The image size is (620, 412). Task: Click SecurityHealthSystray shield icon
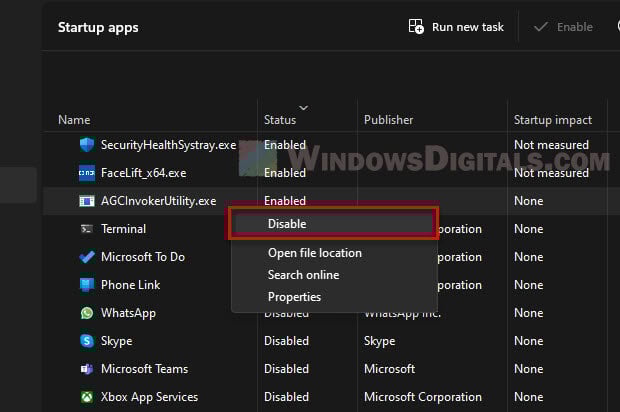point(87,145)
